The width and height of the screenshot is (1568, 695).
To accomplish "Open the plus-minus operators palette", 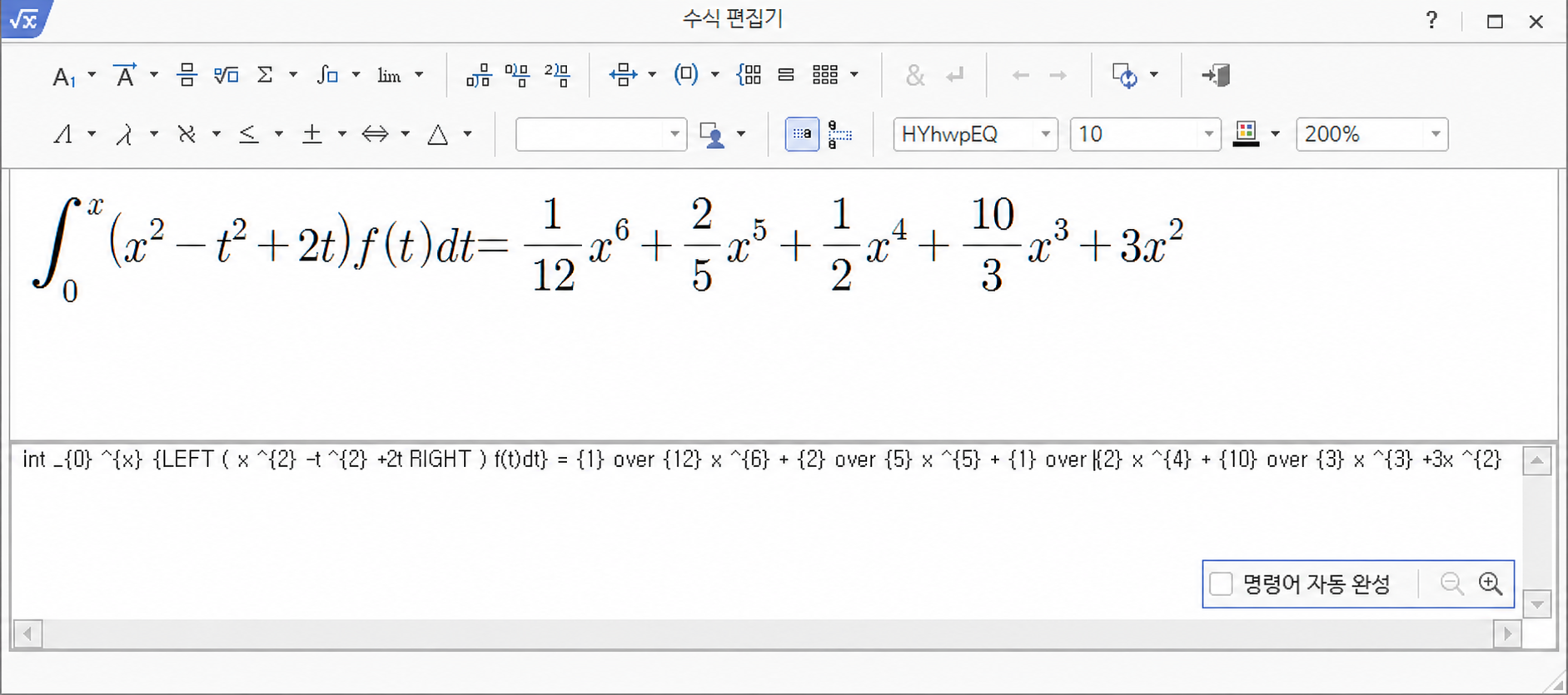I will [312, 134].
